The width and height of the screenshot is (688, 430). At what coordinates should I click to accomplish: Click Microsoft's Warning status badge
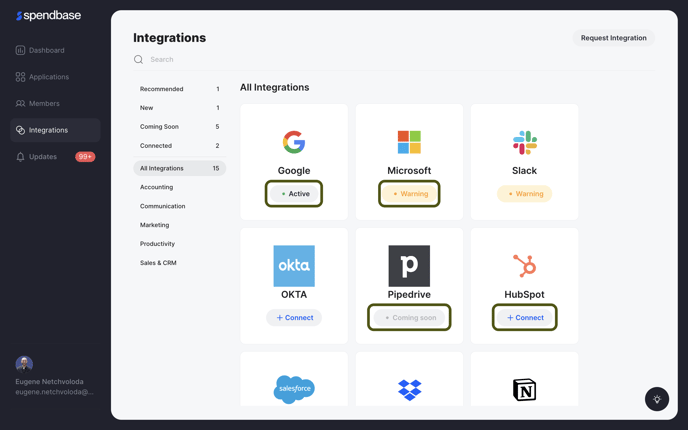point(409,194)
